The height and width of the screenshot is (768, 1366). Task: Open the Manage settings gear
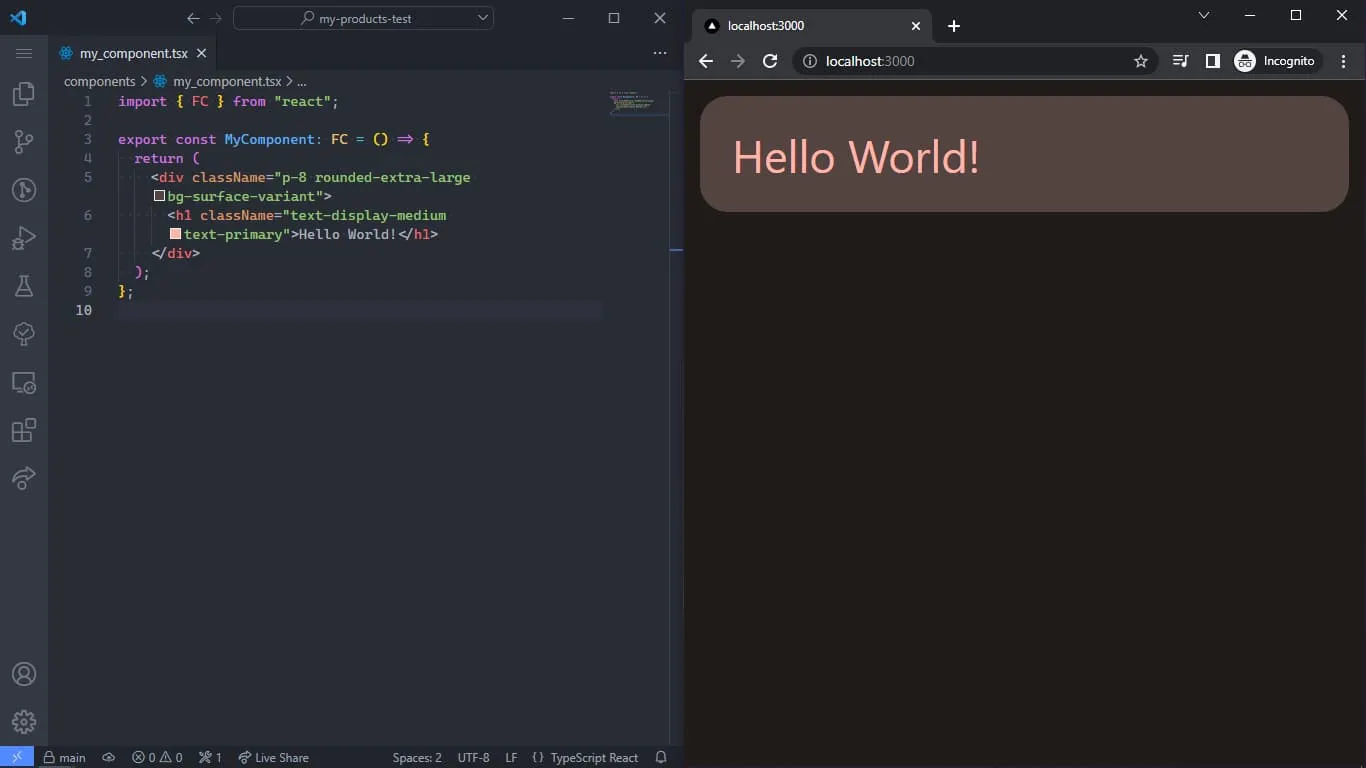[23, 721]
